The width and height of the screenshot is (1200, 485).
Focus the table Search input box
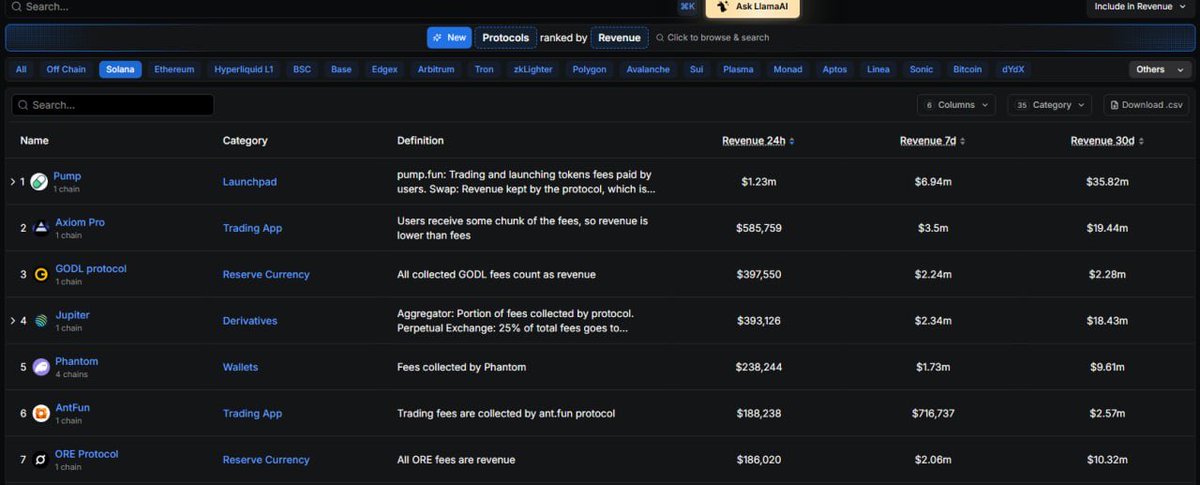pos(112,105)
